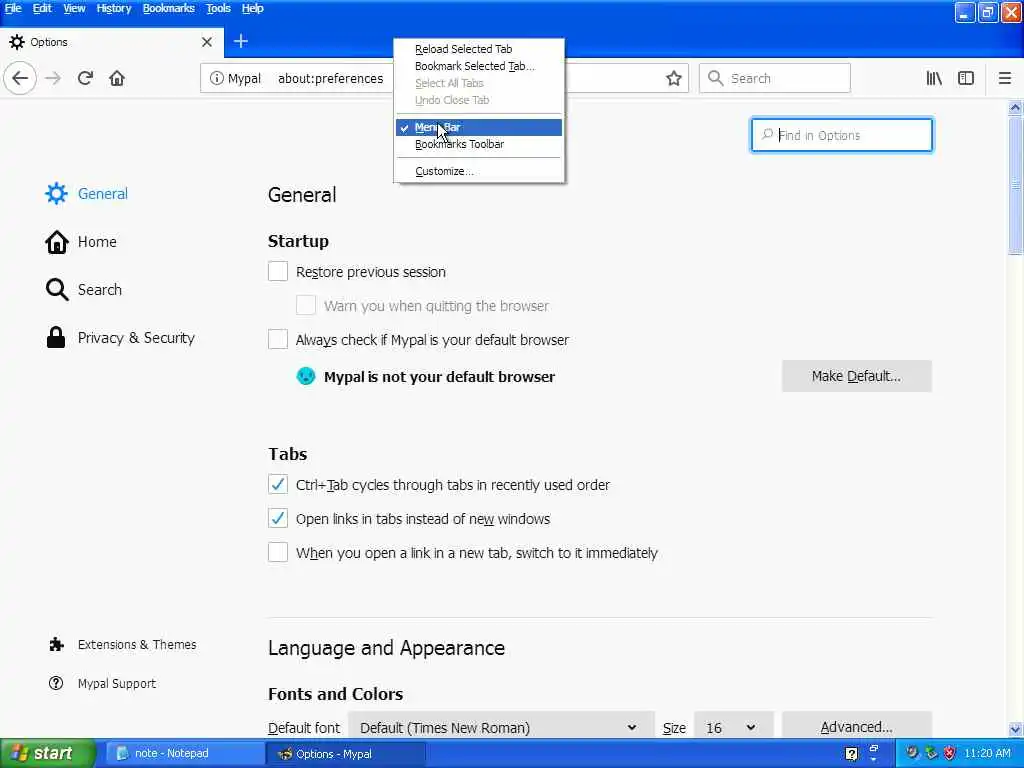Click the scrollbar up arrow
The image size is (1024, 768).
tap(1015, 108)
